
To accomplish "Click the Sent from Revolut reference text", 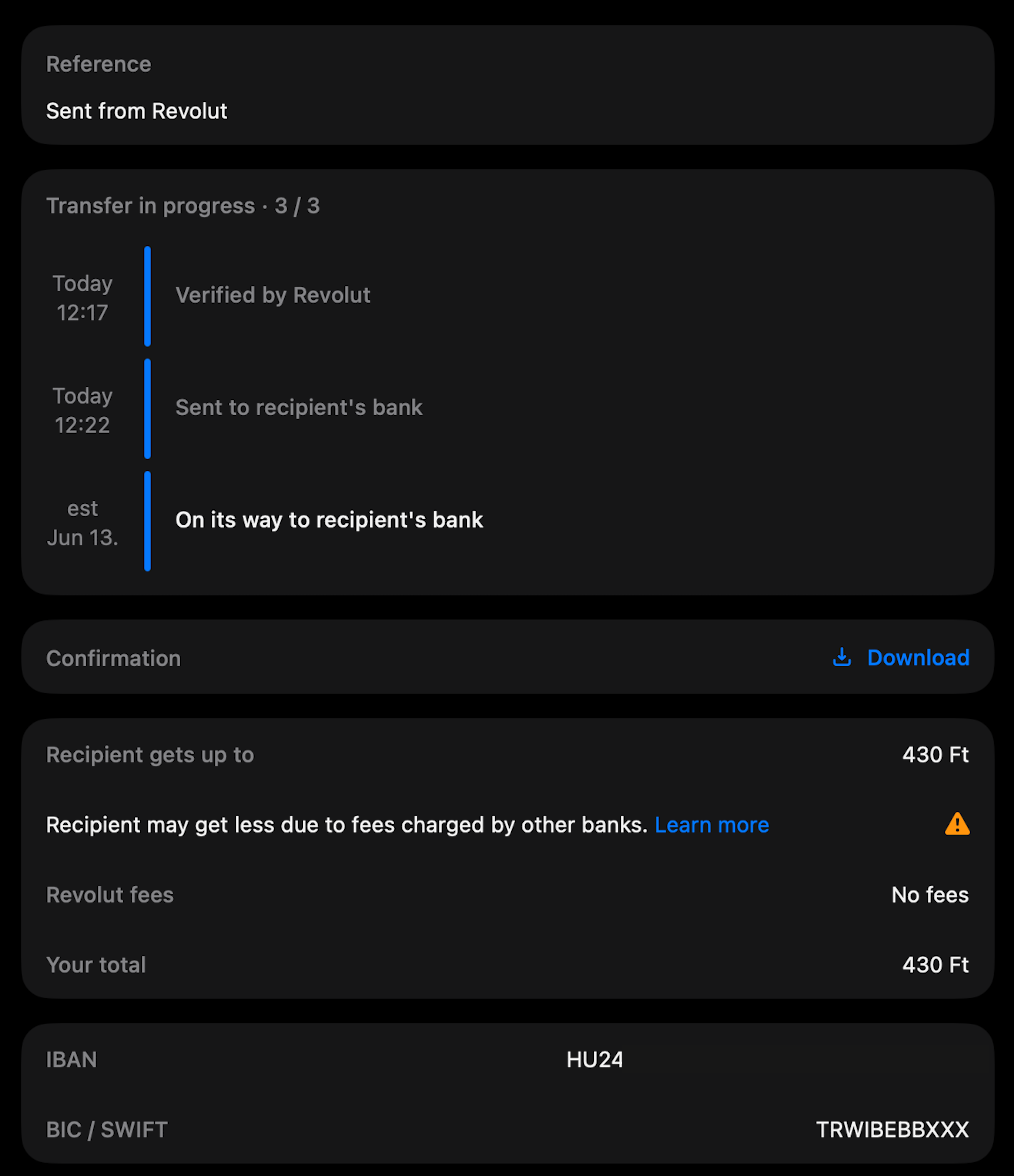I will tap(137, 111).
